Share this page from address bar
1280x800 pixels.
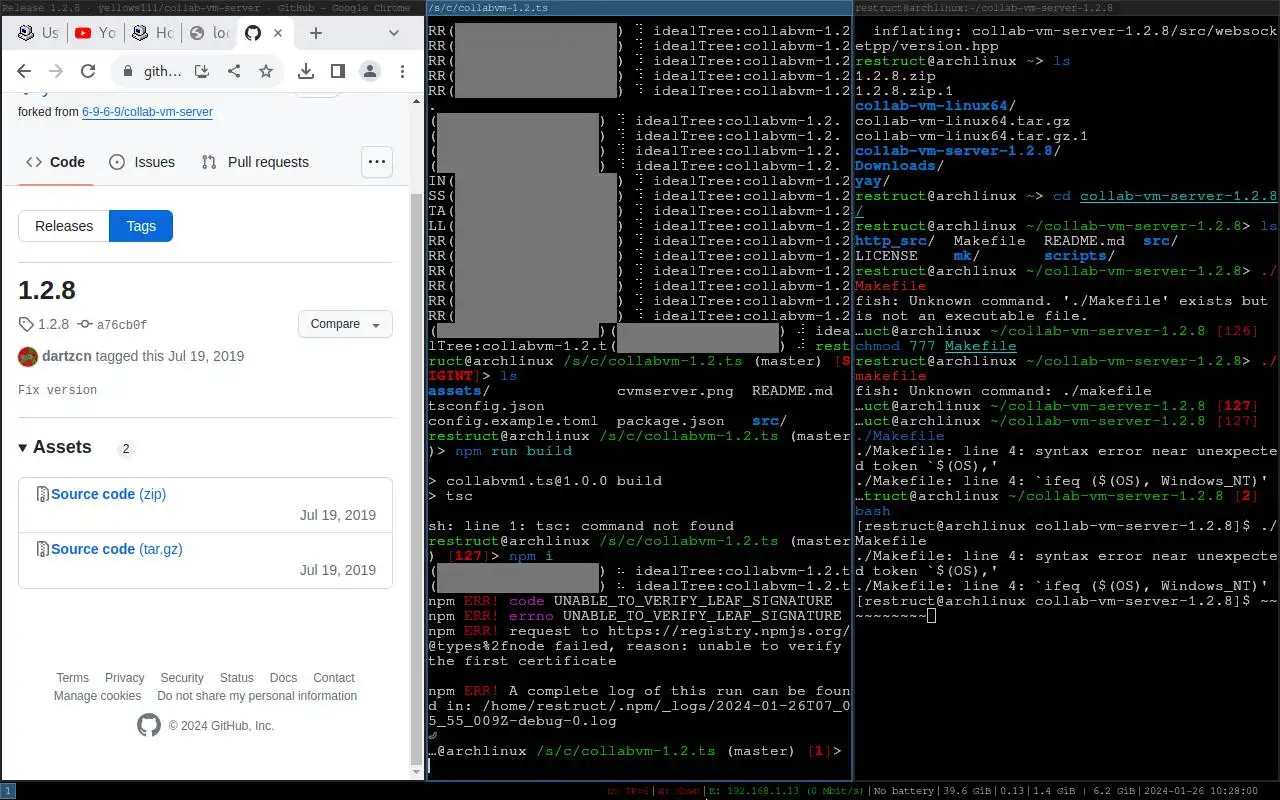coord(234,71)
